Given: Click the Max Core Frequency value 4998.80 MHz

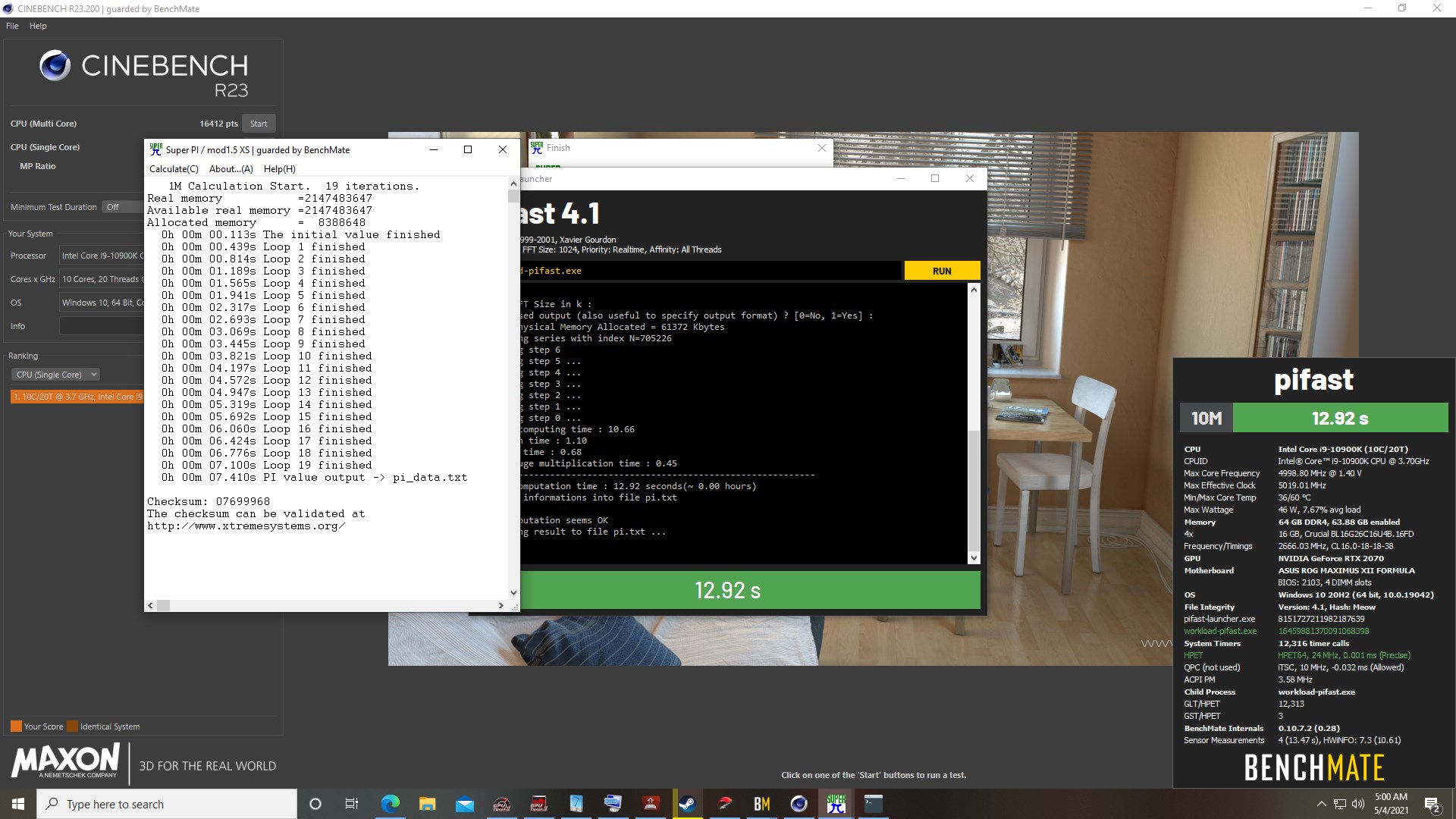Looking at the screenshot, I should click(1320, 473).
